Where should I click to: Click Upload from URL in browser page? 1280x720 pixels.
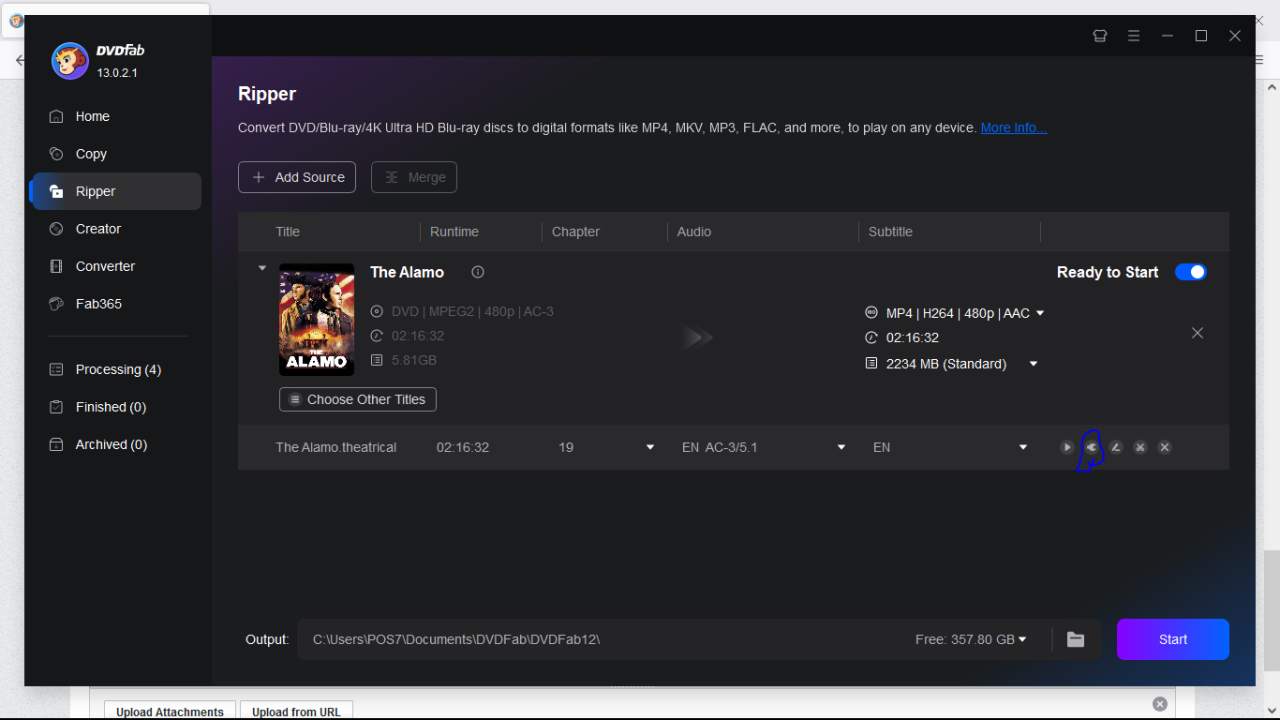coord(296,711)
